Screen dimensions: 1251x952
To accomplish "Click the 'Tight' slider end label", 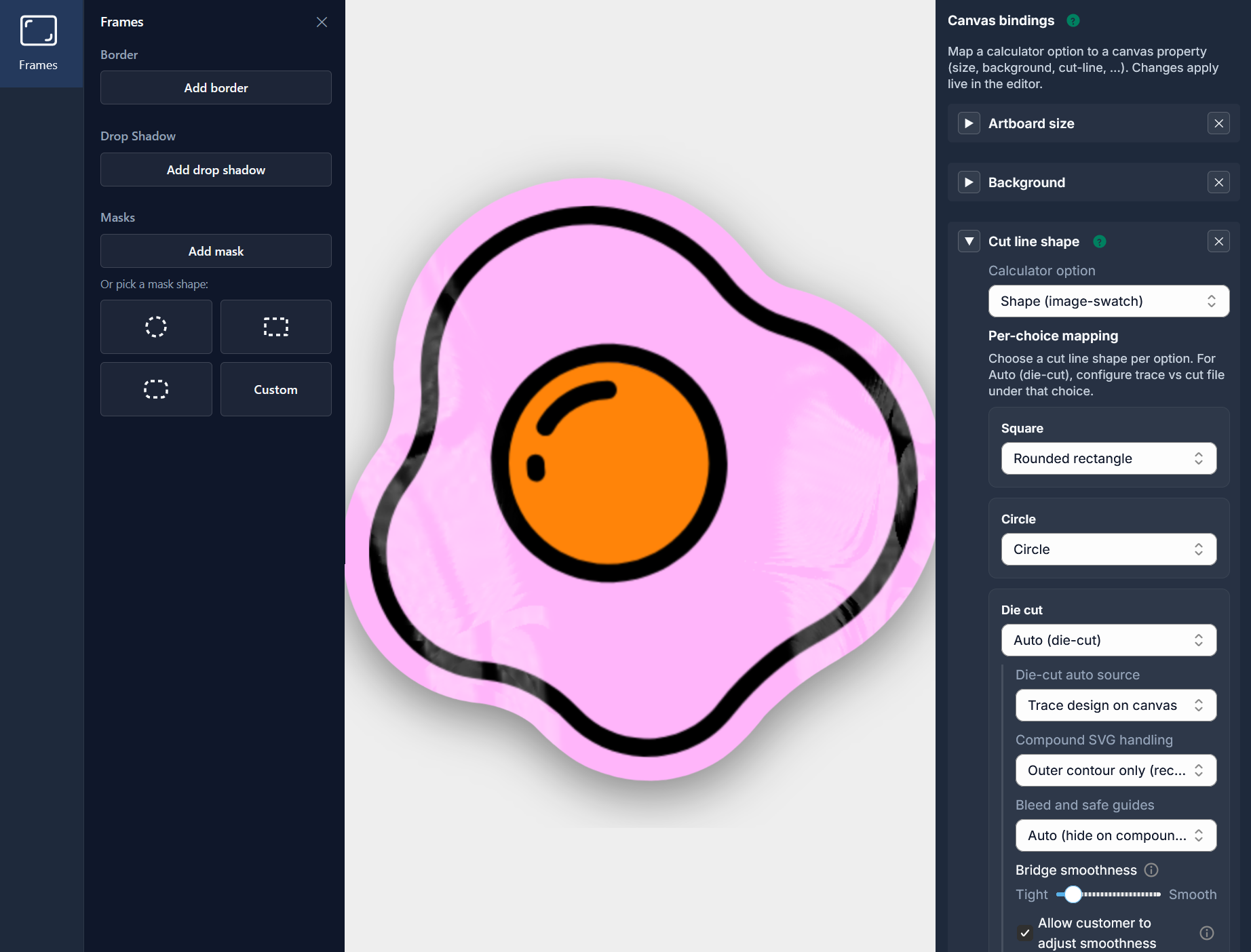I will tap(1031, 894).
